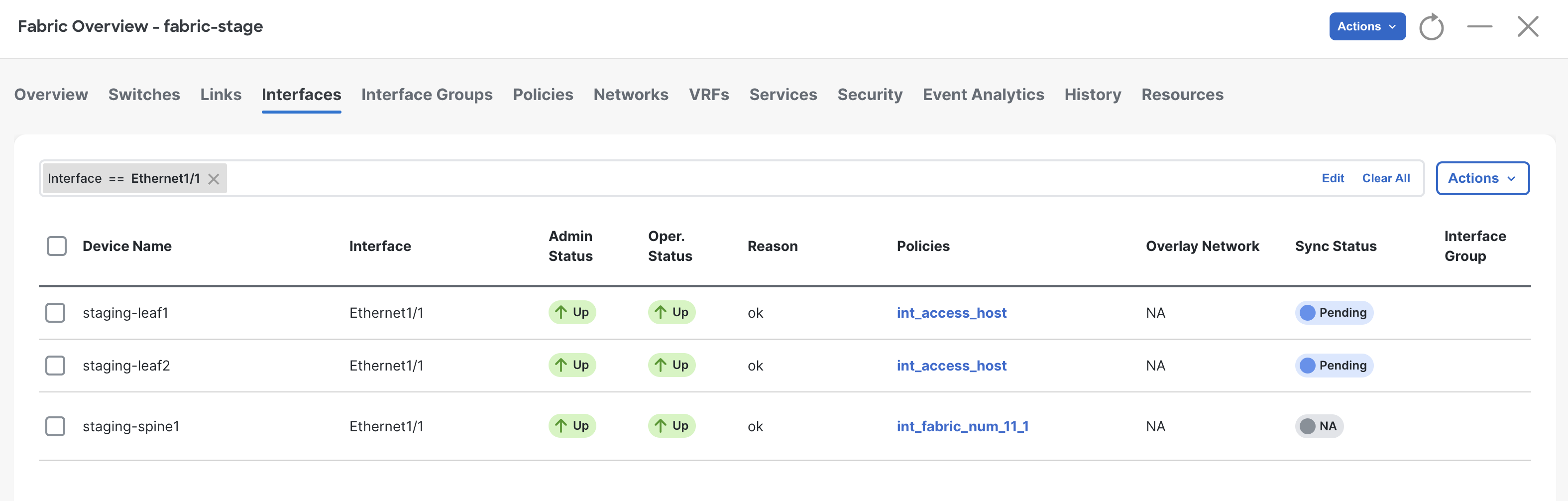The width and height of the screenshot is (1568, 501).
Task: Open int_access_host policy for staging-leaf2
Action: [951, 366]
